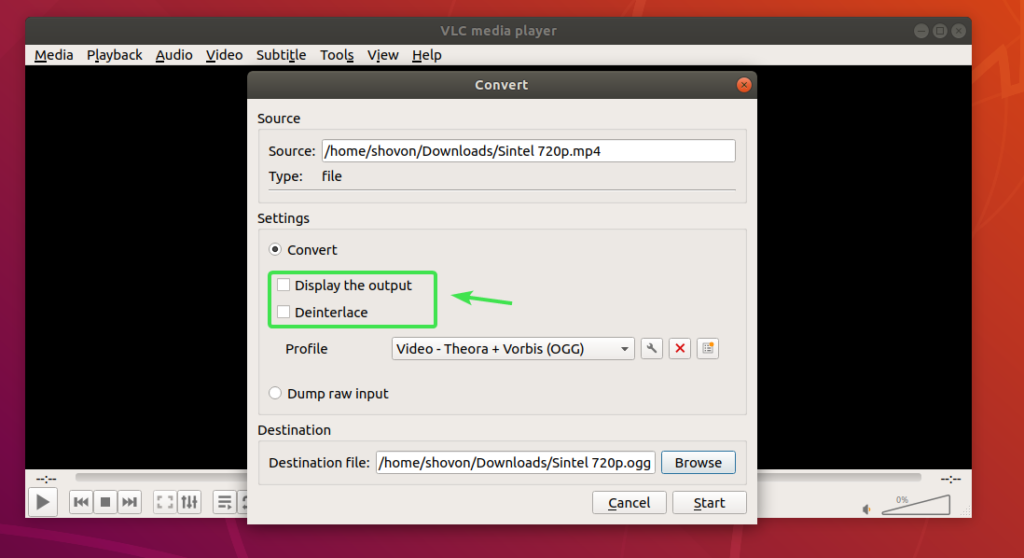Click the Stop playback icon
Viewport: 1024px width, 558px height.
[105, 502]
